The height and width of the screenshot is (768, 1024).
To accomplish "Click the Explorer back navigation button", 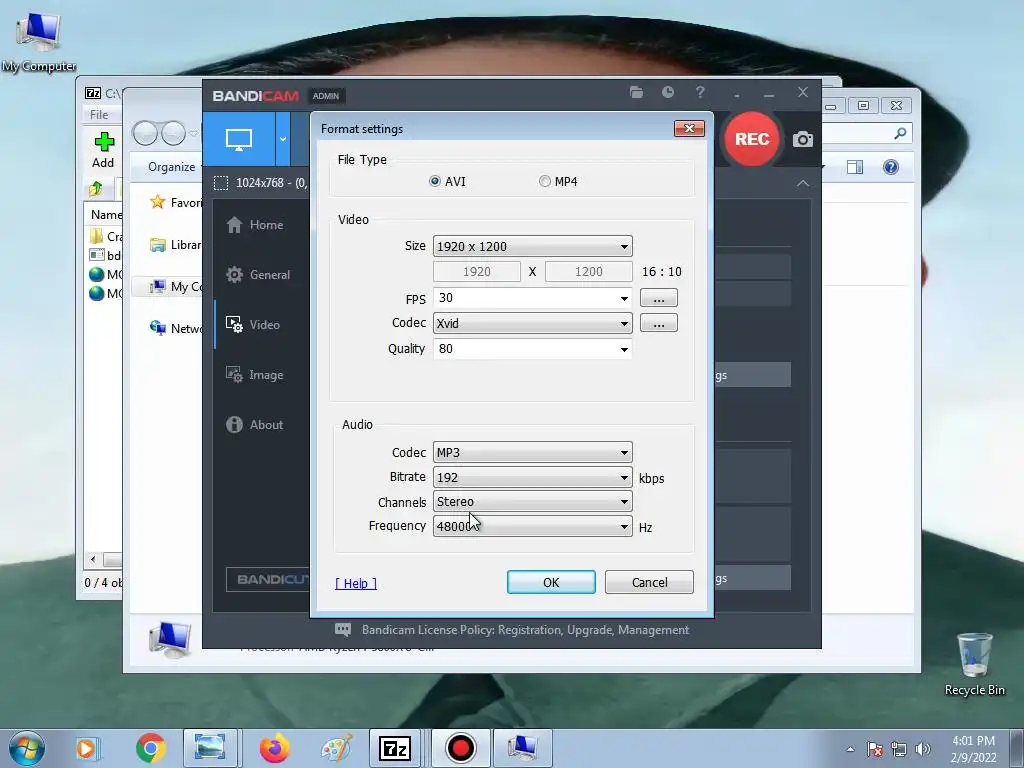I will point(146,133).
